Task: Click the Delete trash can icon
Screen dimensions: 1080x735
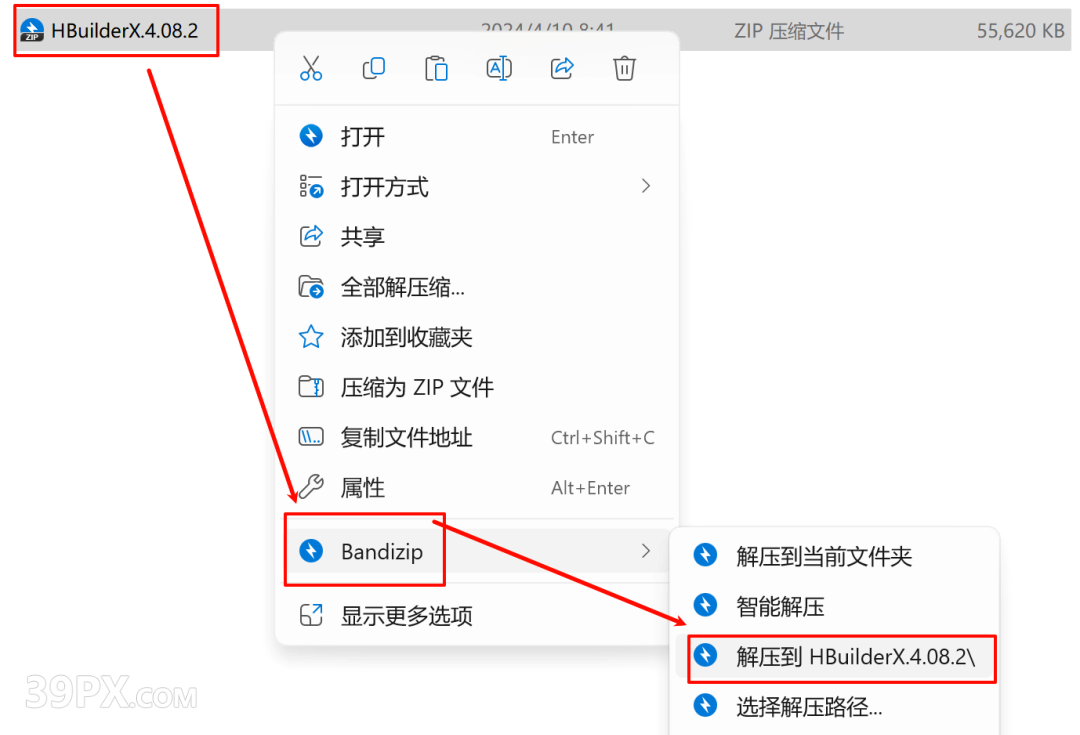Action: pos(625,68)
